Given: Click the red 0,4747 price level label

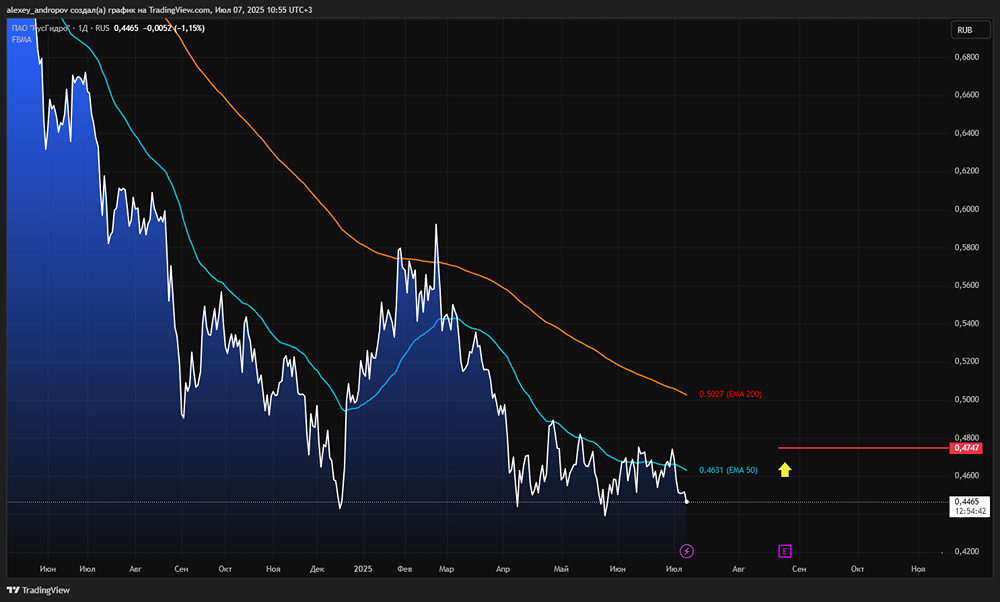Looking at the screenshot, I should [967, 448].
